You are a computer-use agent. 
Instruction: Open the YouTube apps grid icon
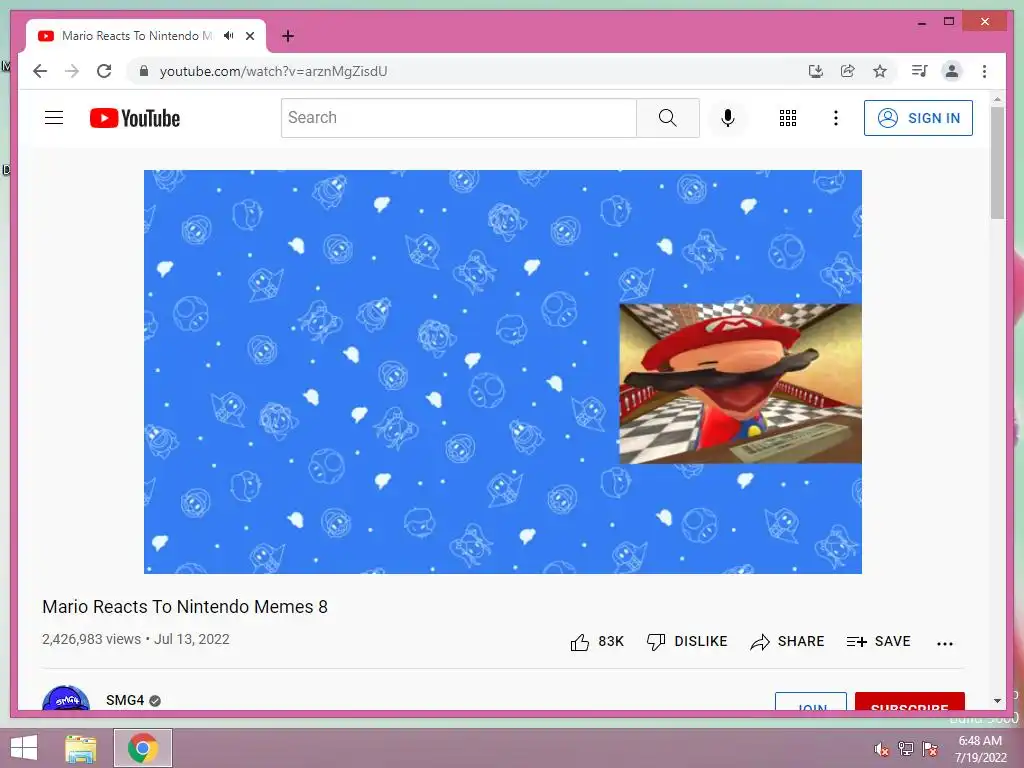point(788,118)
